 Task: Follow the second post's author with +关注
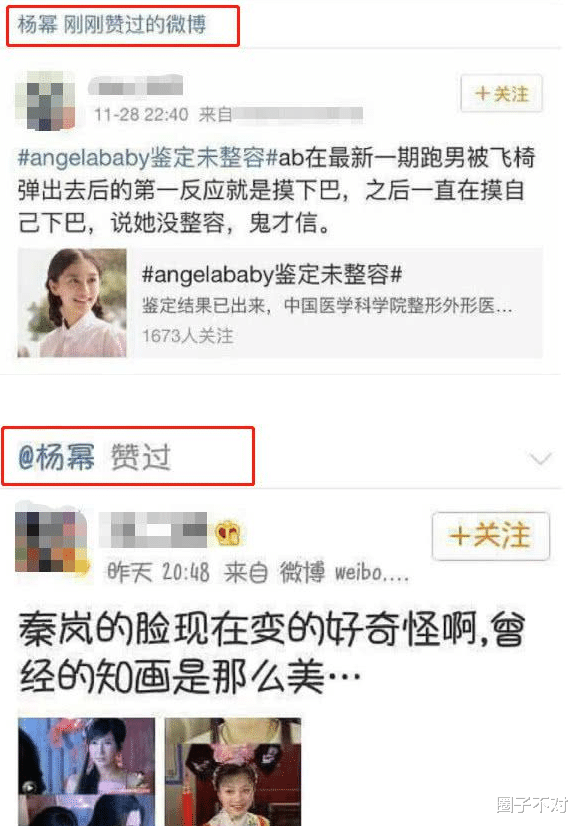(491, 536)
